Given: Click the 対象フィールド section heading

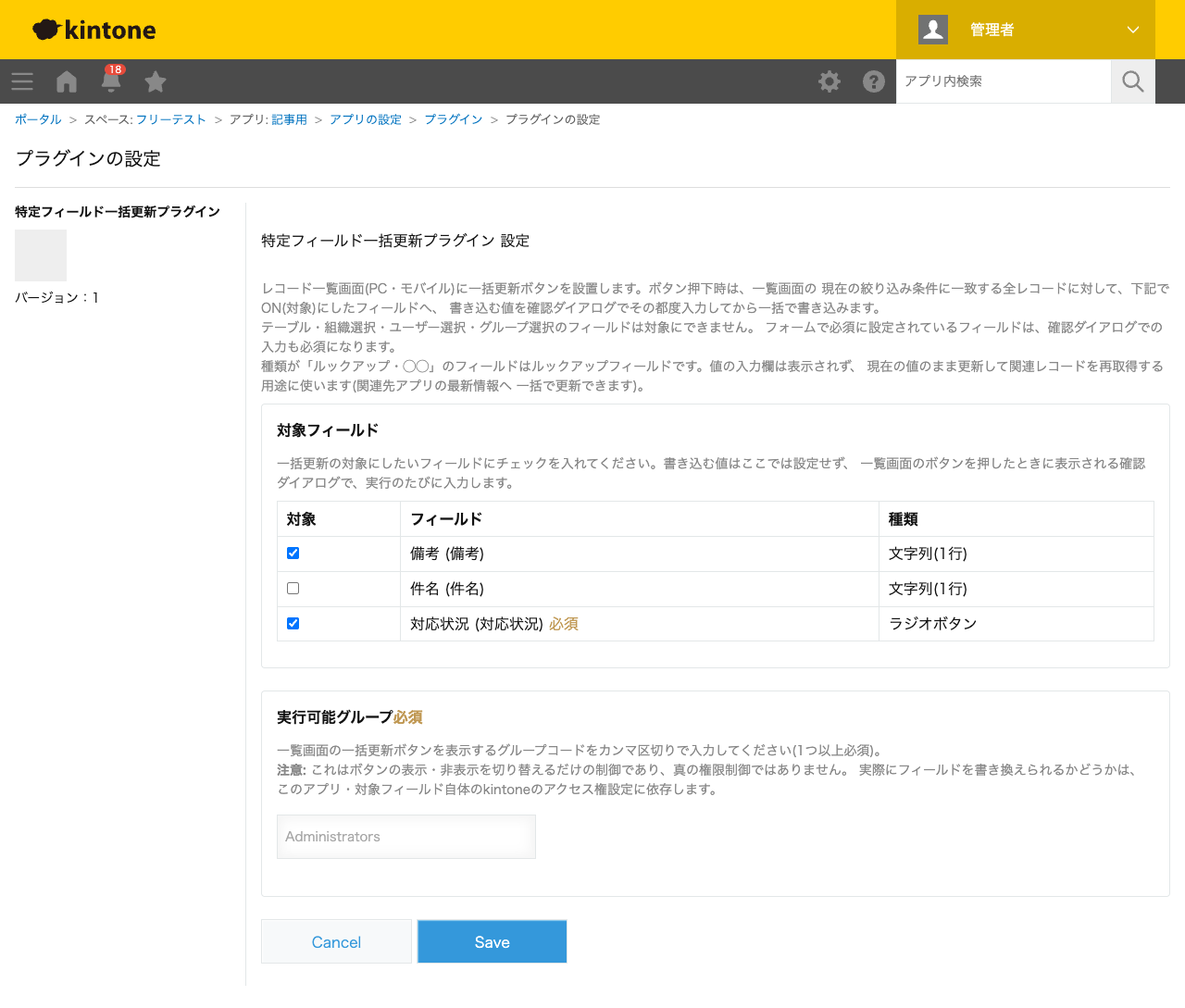Looking at the screenshot, I should 328,430.
